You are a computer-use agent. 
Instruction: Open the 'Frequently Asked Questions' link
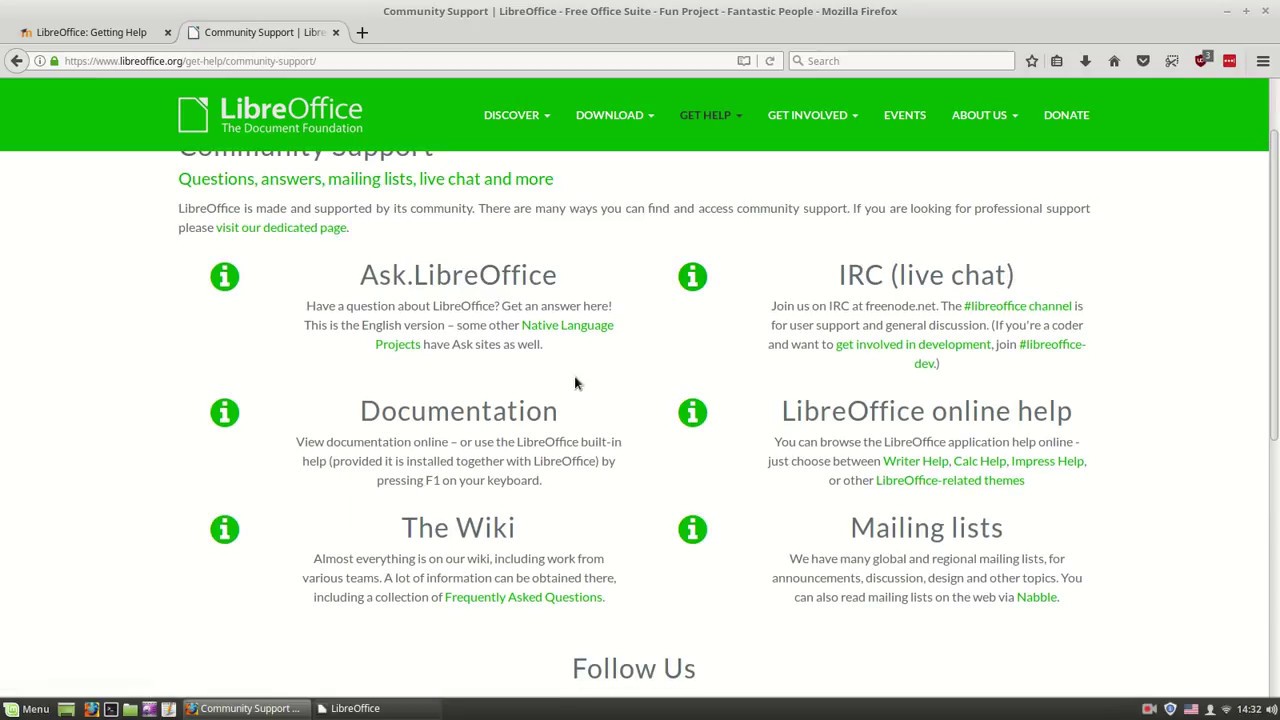[x=523, y=597]
